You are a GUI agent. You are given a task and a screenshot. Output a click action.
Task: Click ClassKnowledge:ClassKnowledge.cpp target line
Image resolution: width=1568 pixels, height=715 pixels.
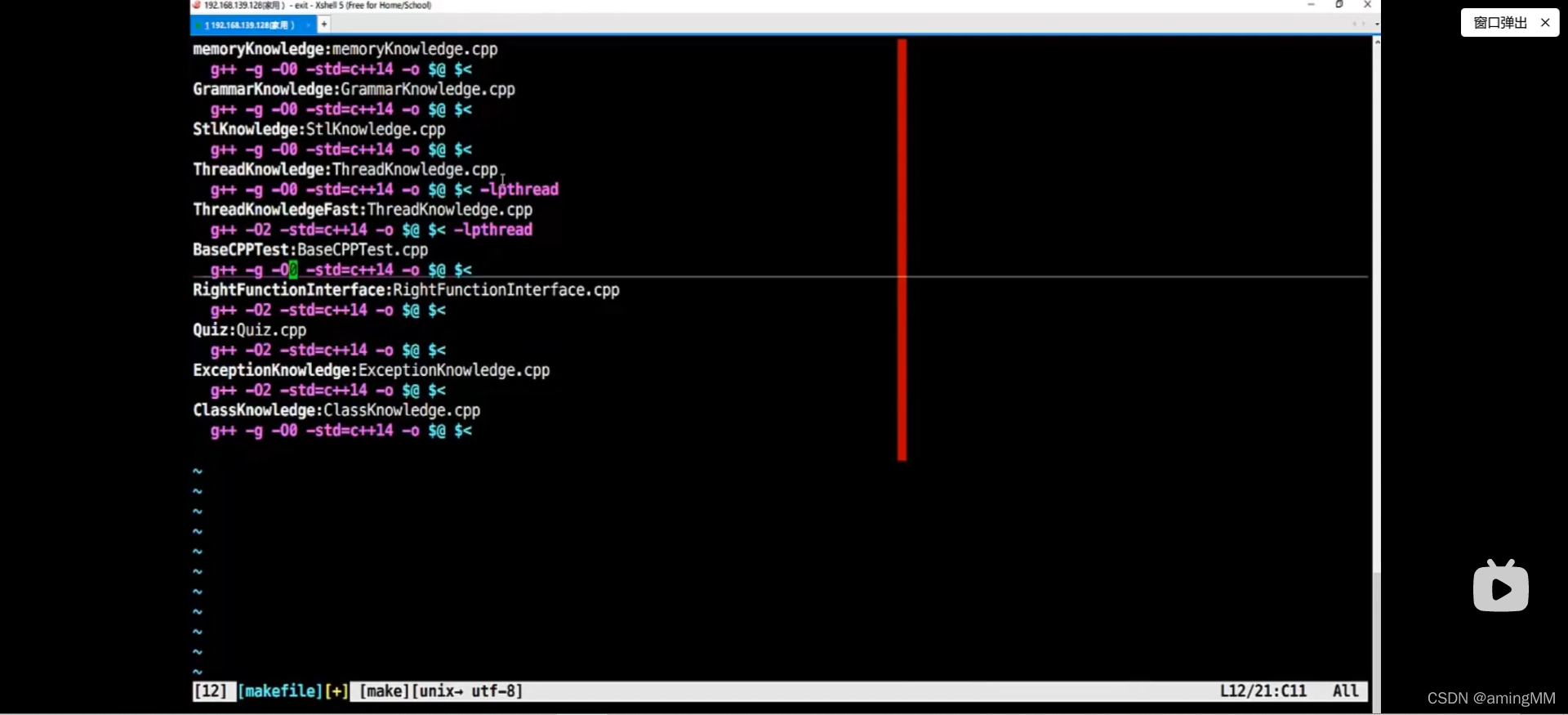pyautogui.click(x=336, y=409)
